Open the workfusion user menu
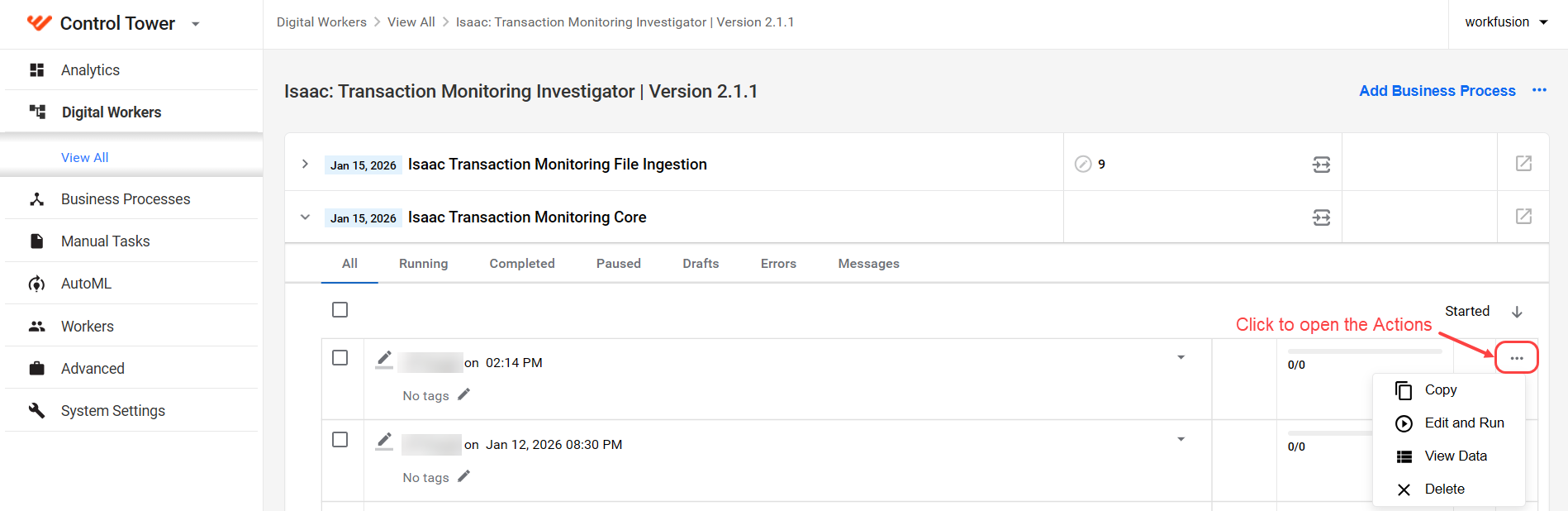The height and width of the screenshot is (511, 1568). point(1506,22)
